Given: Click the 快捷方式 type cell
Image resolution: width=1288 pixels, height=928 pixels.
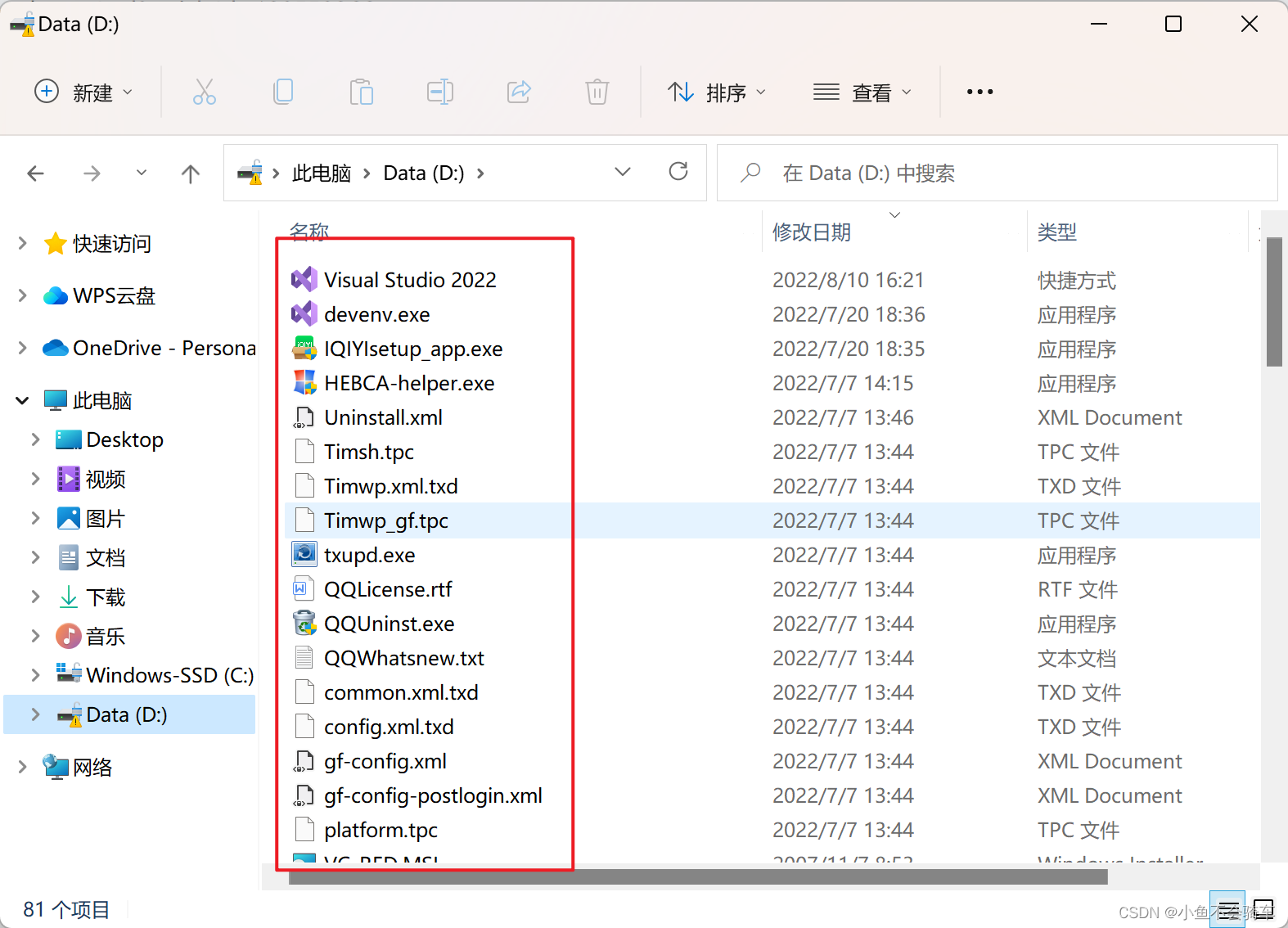Looking at the screenshot, I should (x=1077, y=280).
